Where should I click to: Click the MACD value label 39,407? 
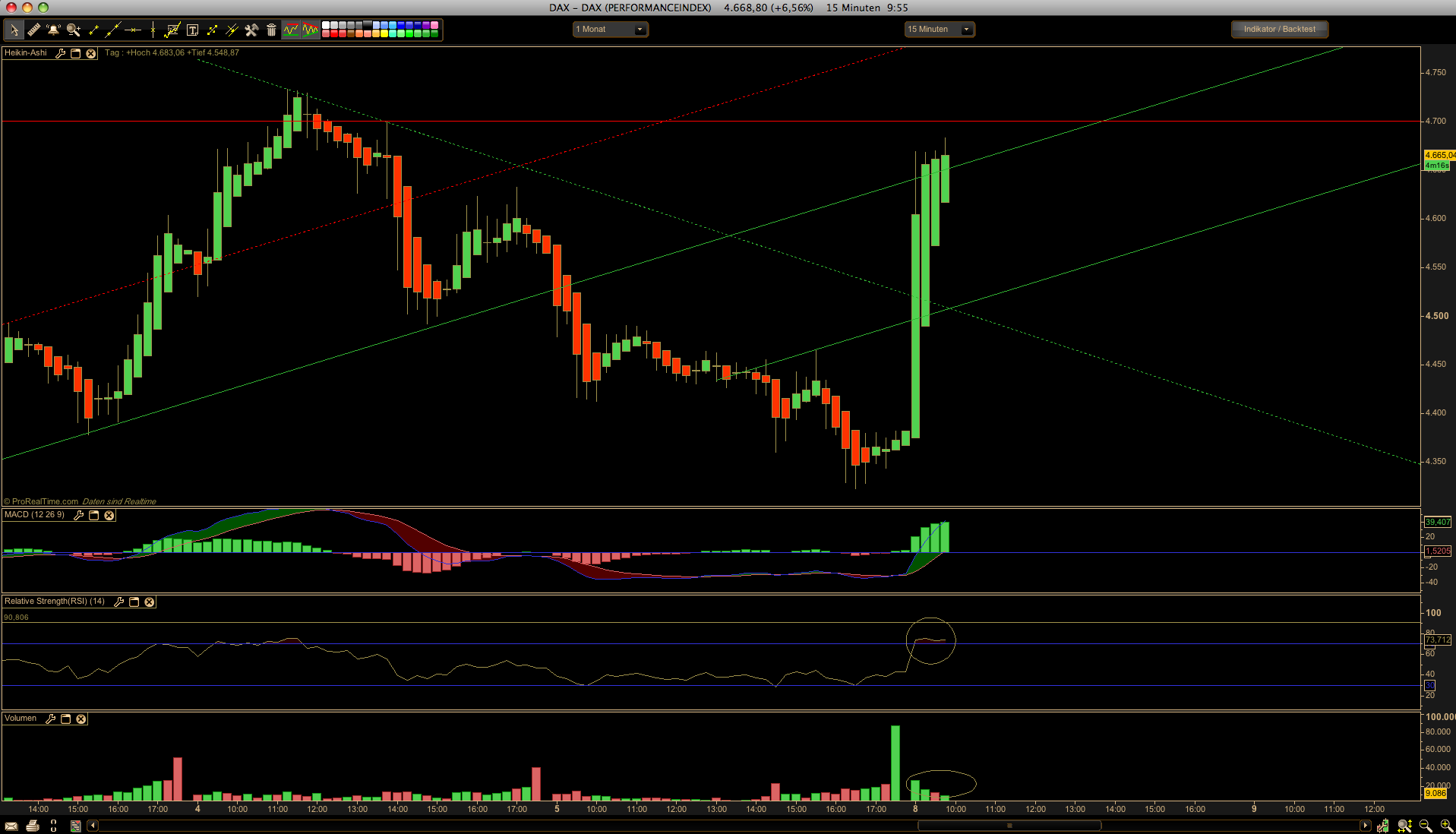point(1437,522)
